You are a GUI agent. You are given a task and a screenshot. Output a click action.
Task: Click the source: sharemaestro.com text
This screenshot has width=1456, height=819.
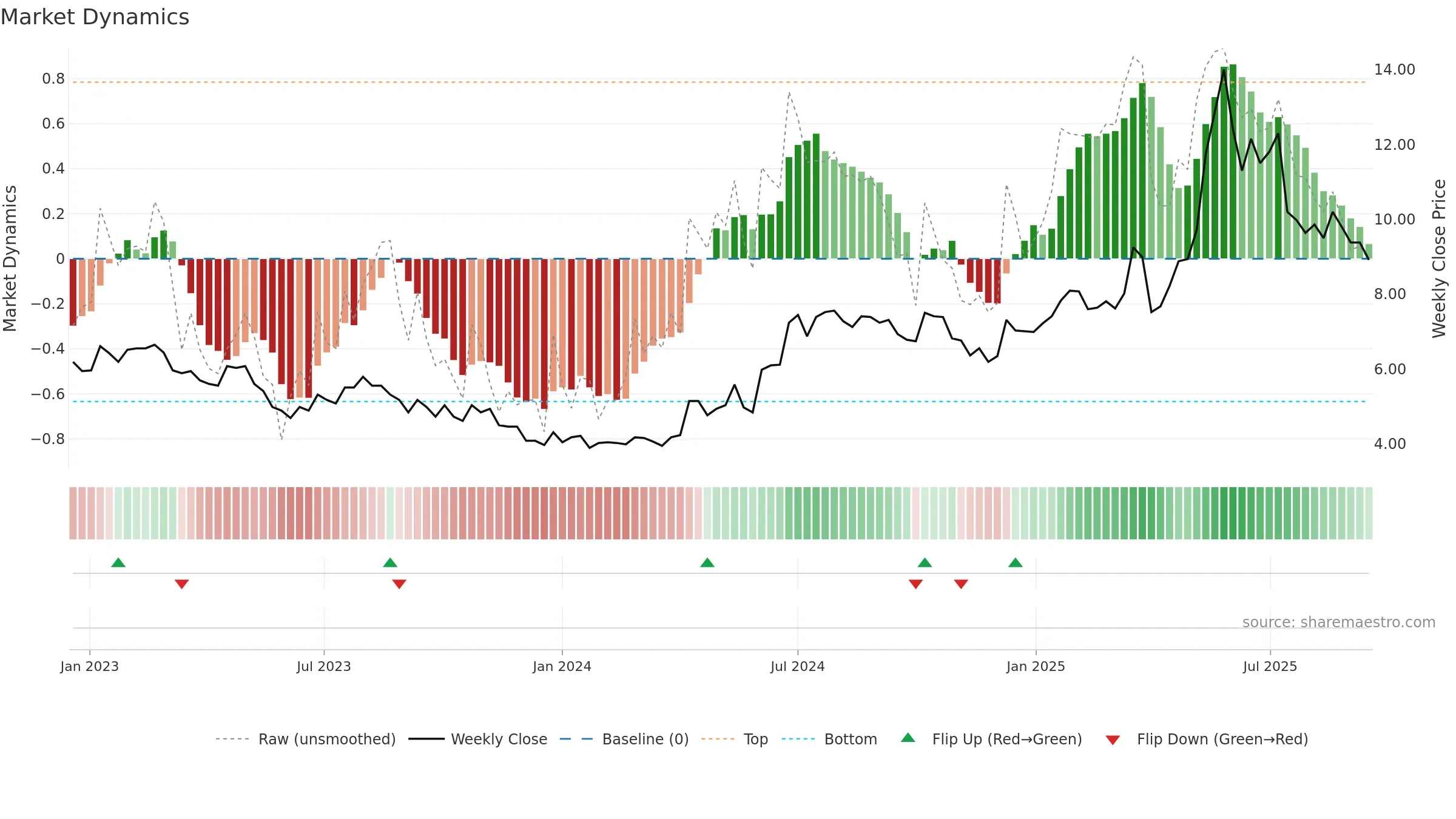[x=1339, y=622]
